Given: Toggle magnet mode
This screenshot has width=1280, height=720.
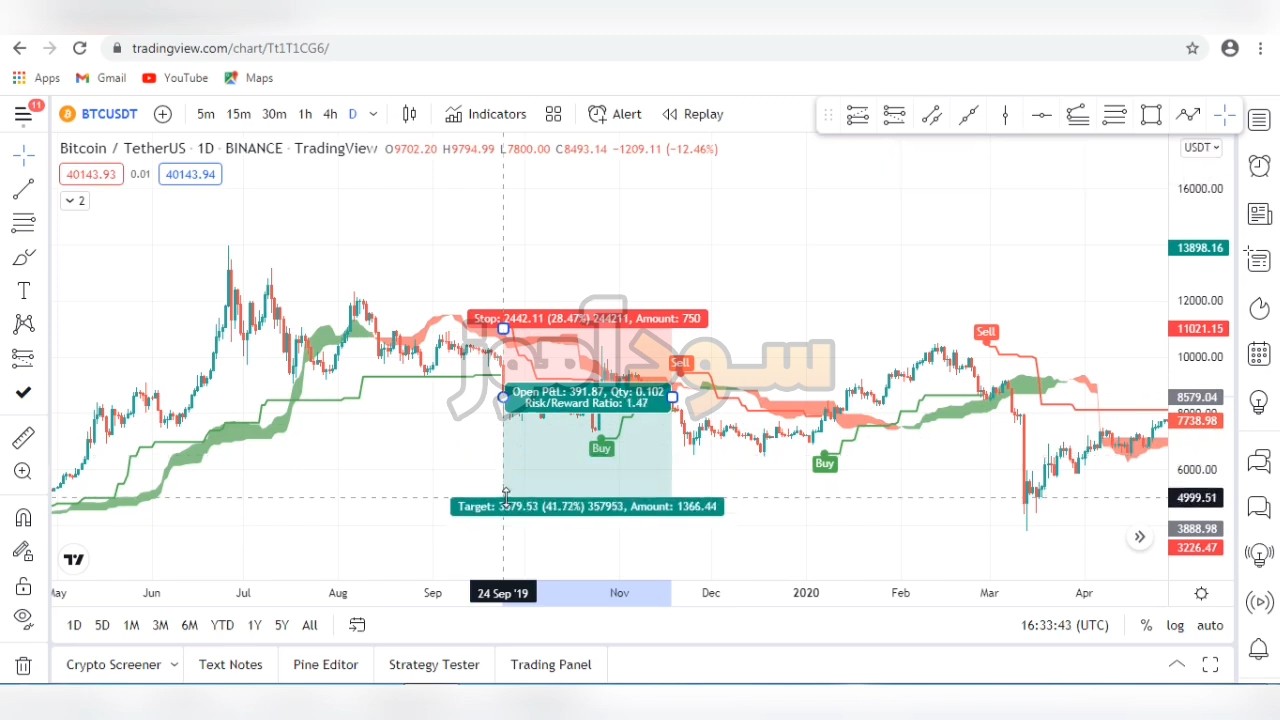Looking at the screenshot, I should click(24, 517).
